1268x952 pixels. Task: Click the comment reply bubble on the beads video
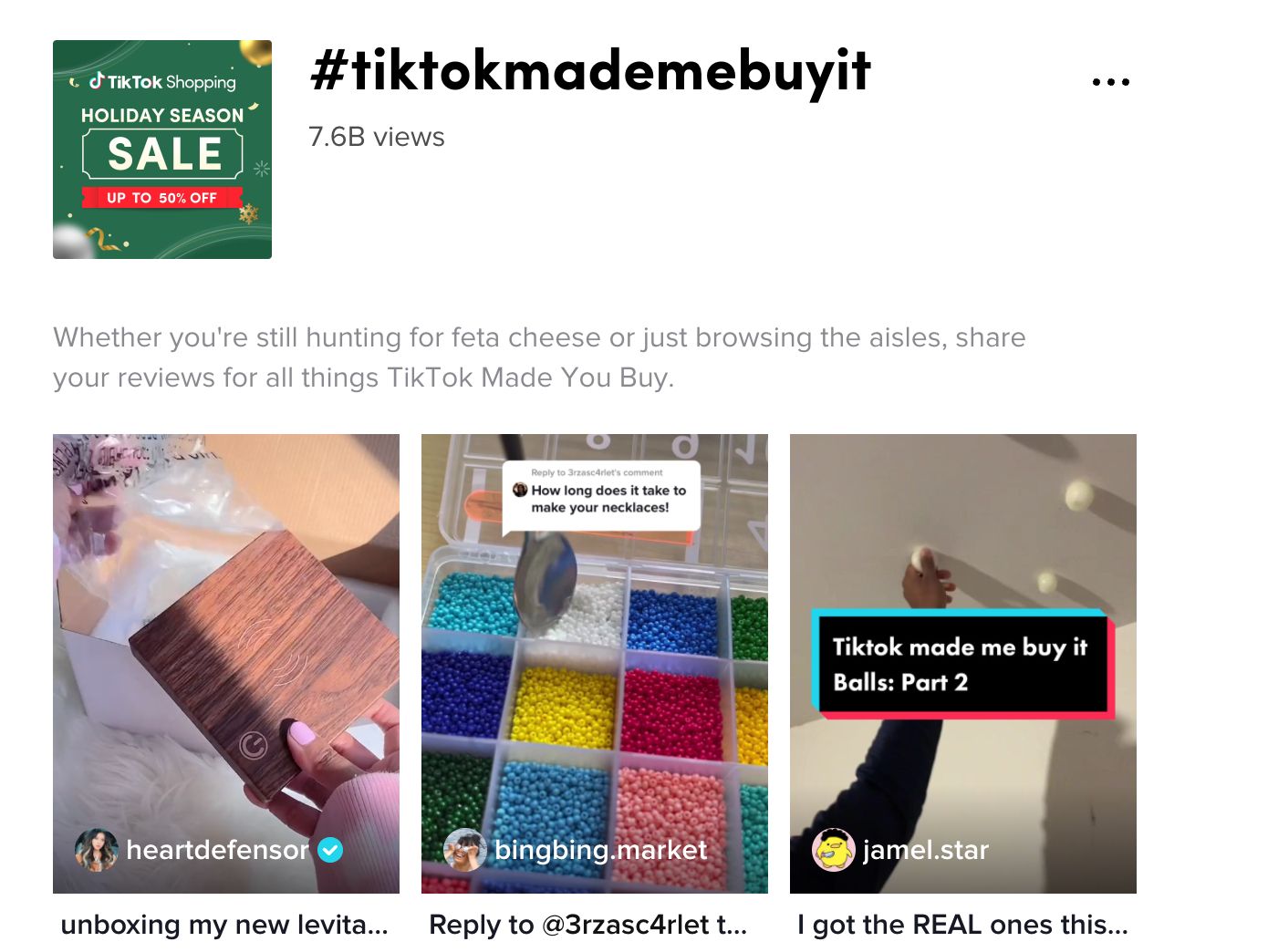(601, 495)
